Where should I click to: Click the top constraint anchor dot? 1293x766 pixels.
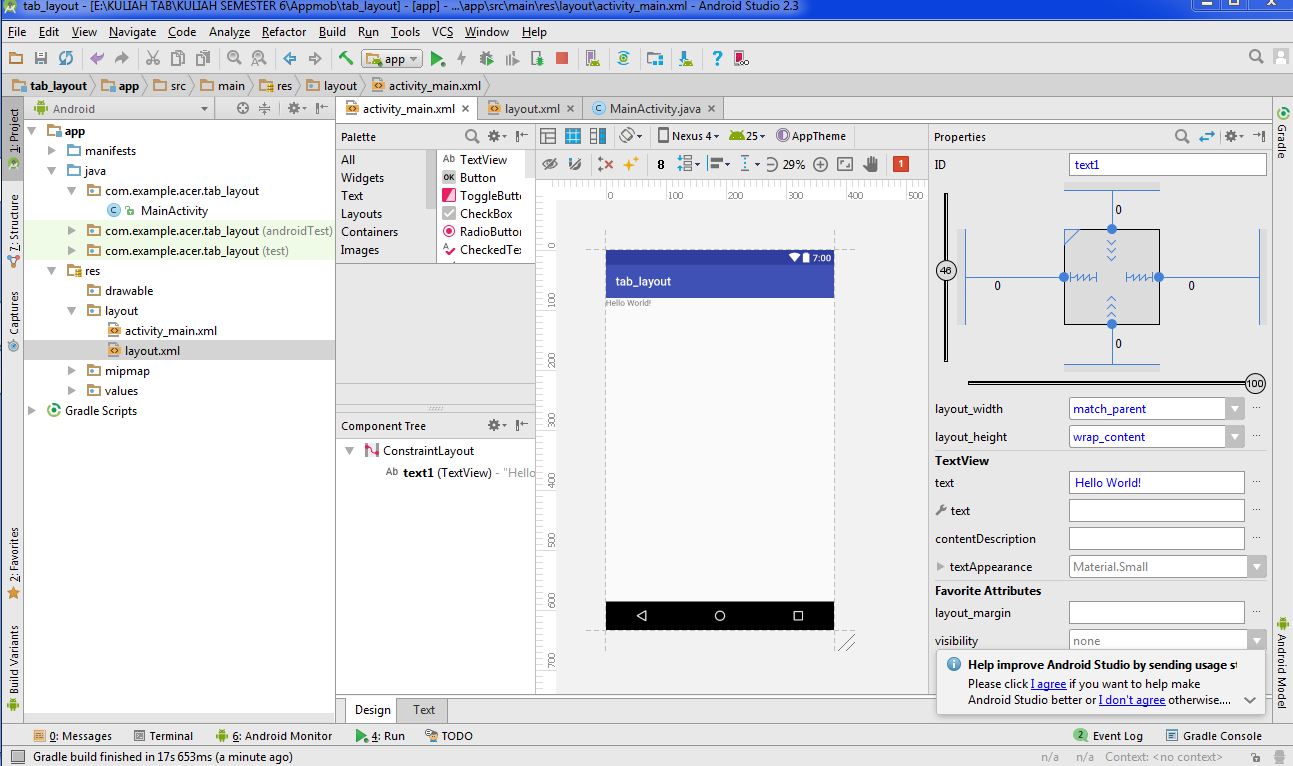[x=1112, y=229]
